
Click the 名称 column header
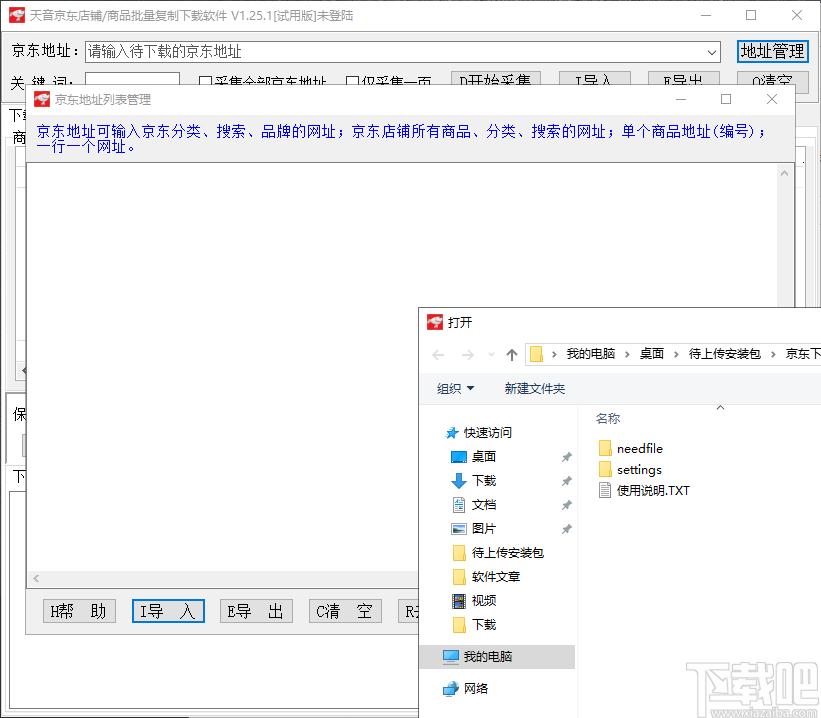coord(608,418)
